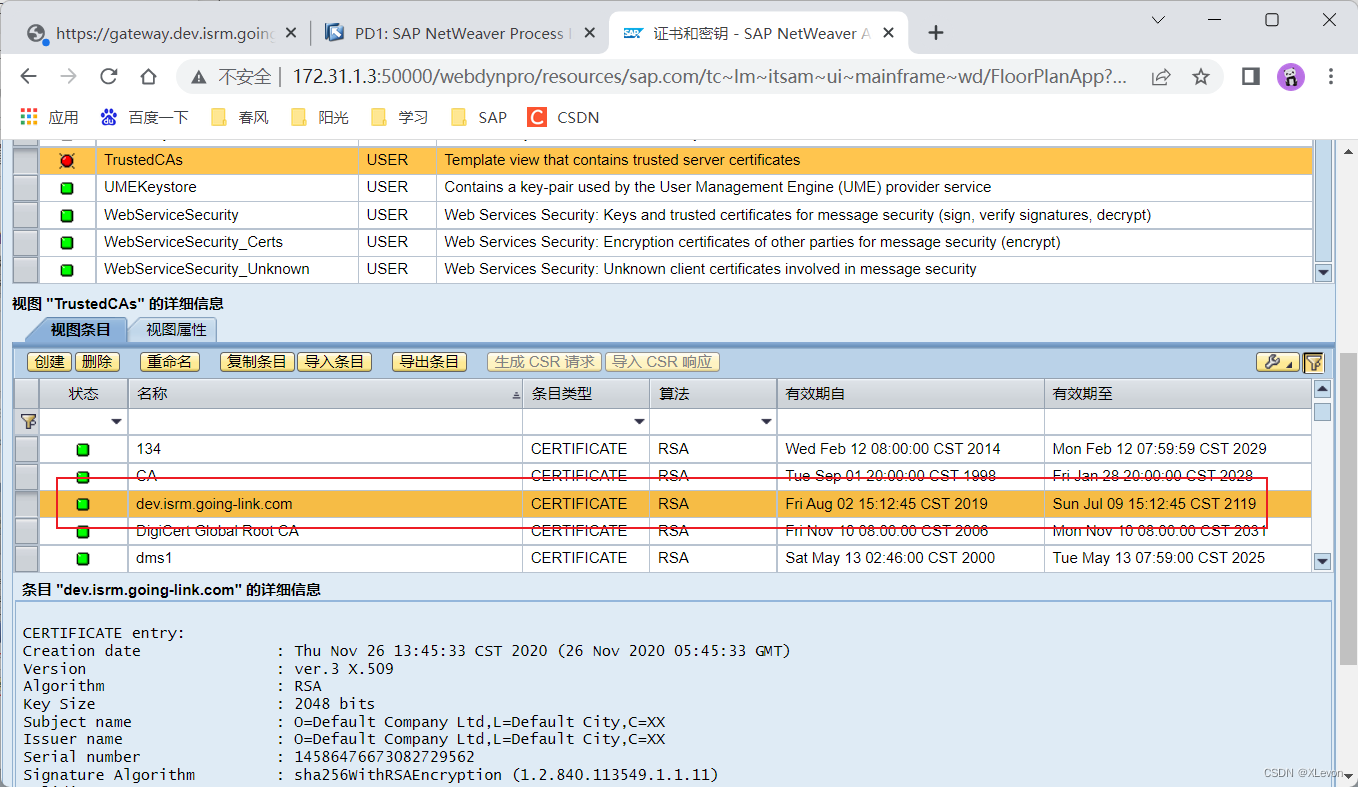Viewport: 1358px width, 787px height.
Task: Click the 重命名 button
Action: click(x=169, y=362)
